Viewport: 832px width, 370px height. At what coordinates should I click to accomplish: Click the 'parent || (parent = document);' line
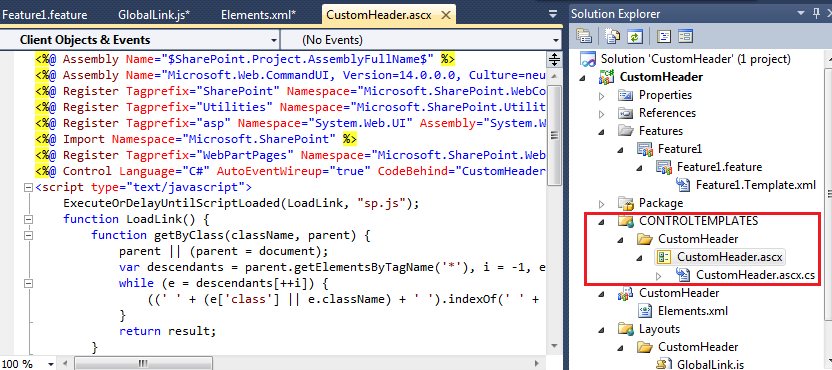point(224,251)
